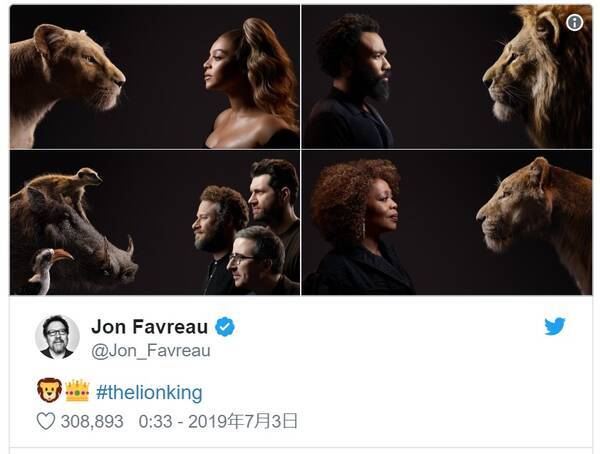Open the #thelionking hashtag link
This screenshot has height=454, width=600.
coord(149,391)
